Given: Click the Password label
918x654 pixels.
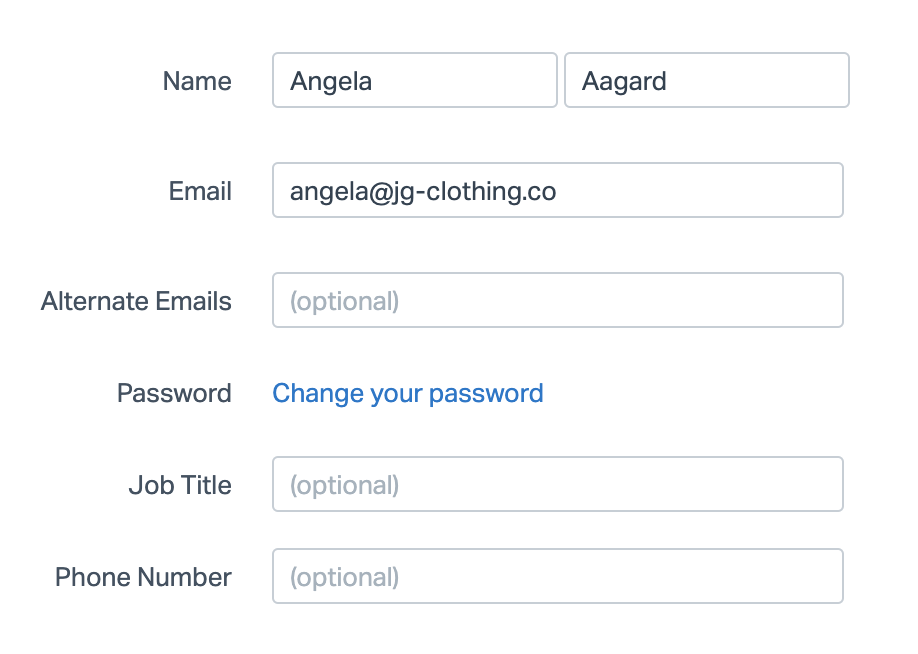Looking at the screenshot, I should 174,393.
